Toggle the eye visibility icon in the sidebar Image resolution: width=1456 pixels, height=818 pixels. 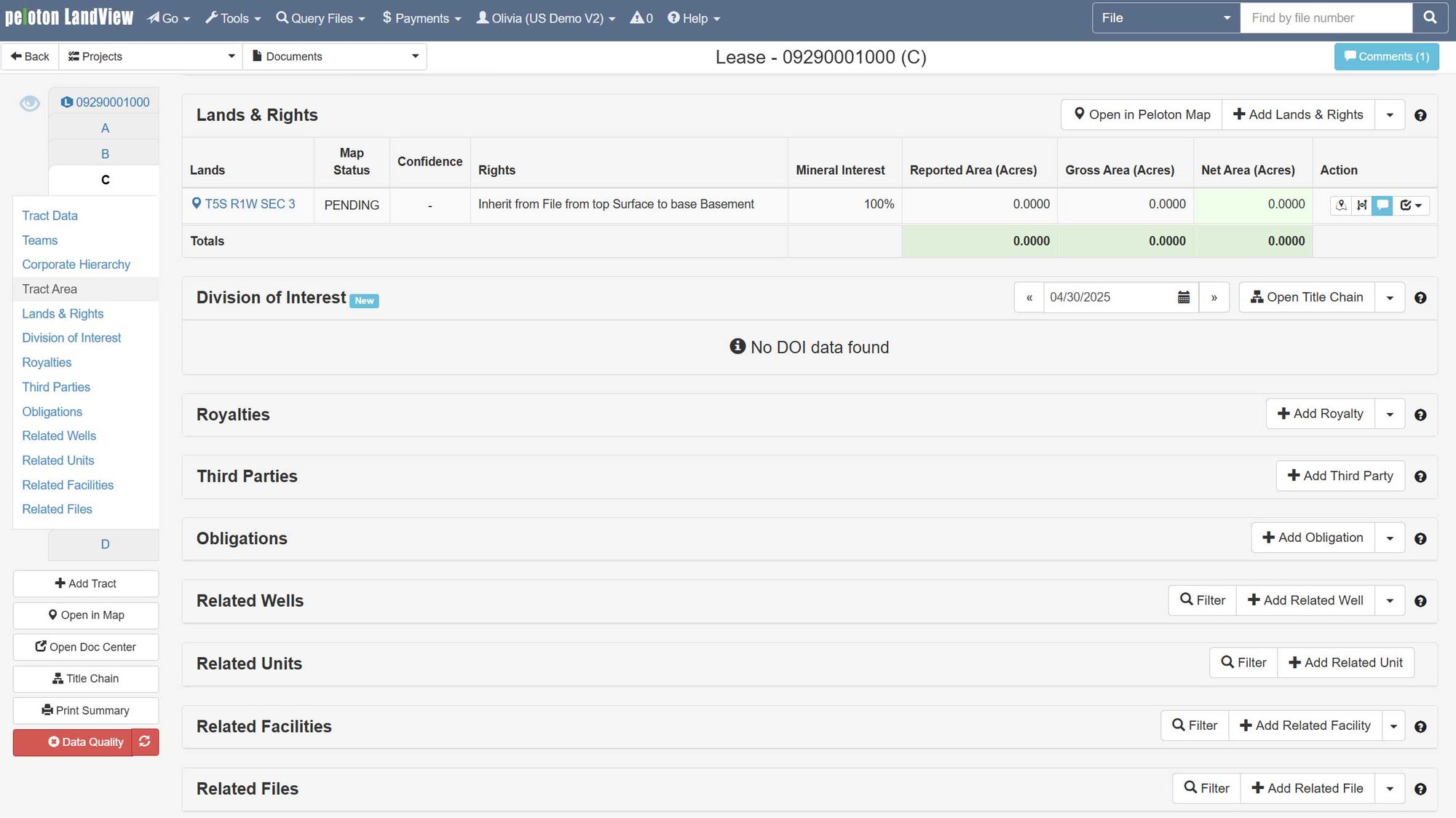(30, 103)
